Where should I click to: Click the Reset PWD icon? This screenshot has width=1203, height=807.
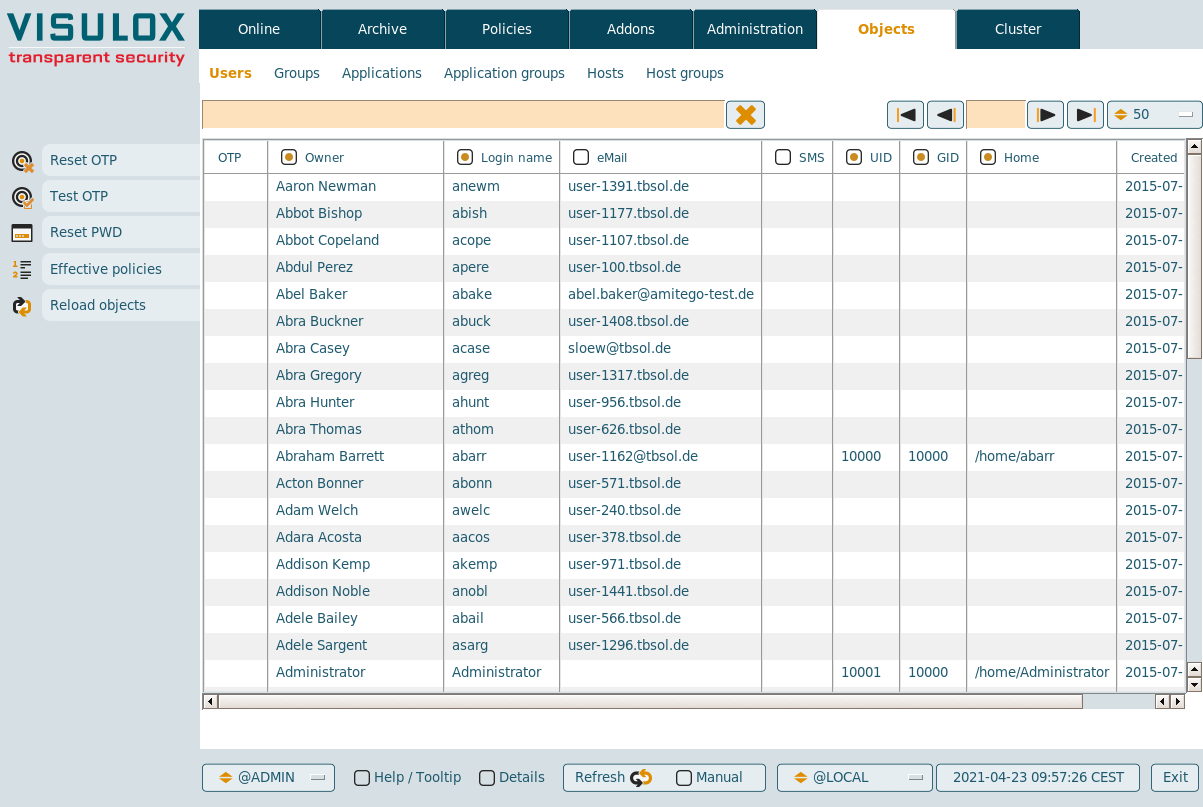pyautogui.click(x=23, y=233)
